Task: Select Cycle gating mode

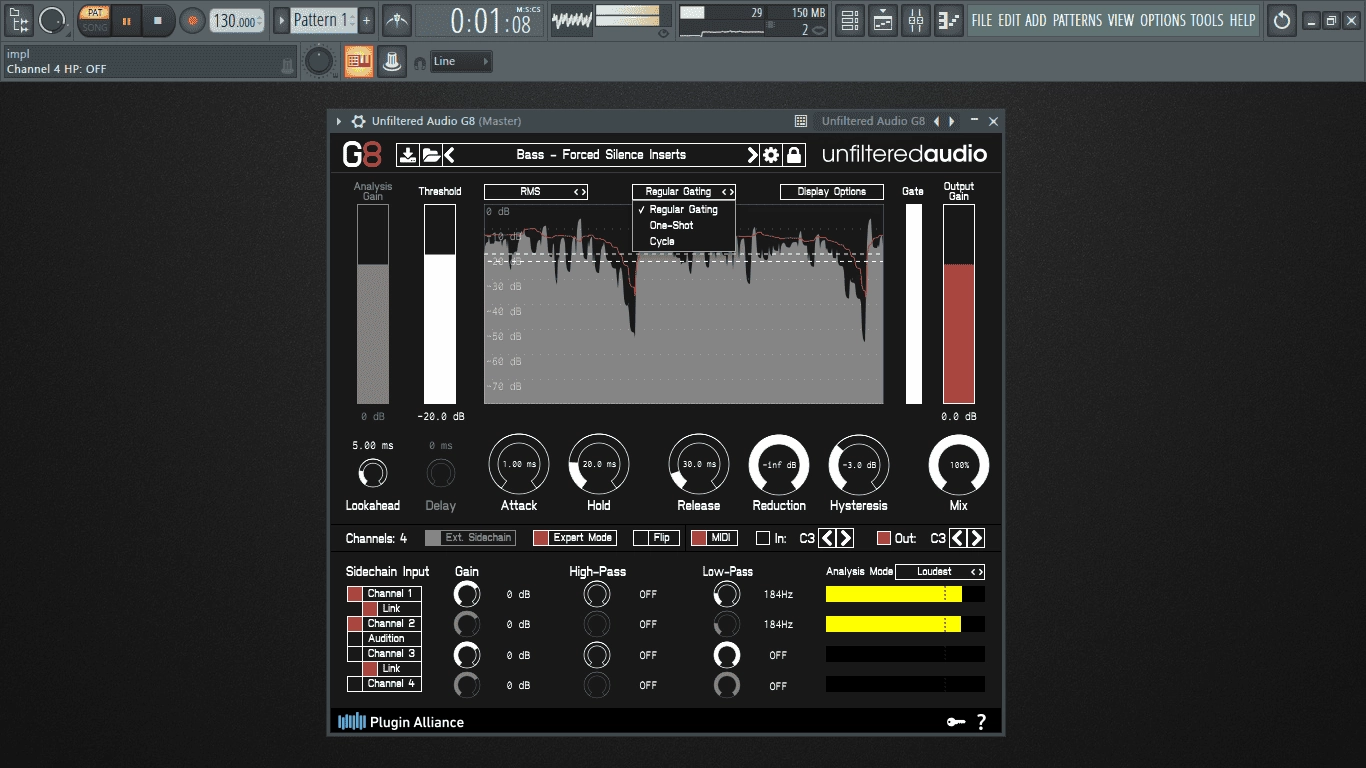Action: coord(684,242)
